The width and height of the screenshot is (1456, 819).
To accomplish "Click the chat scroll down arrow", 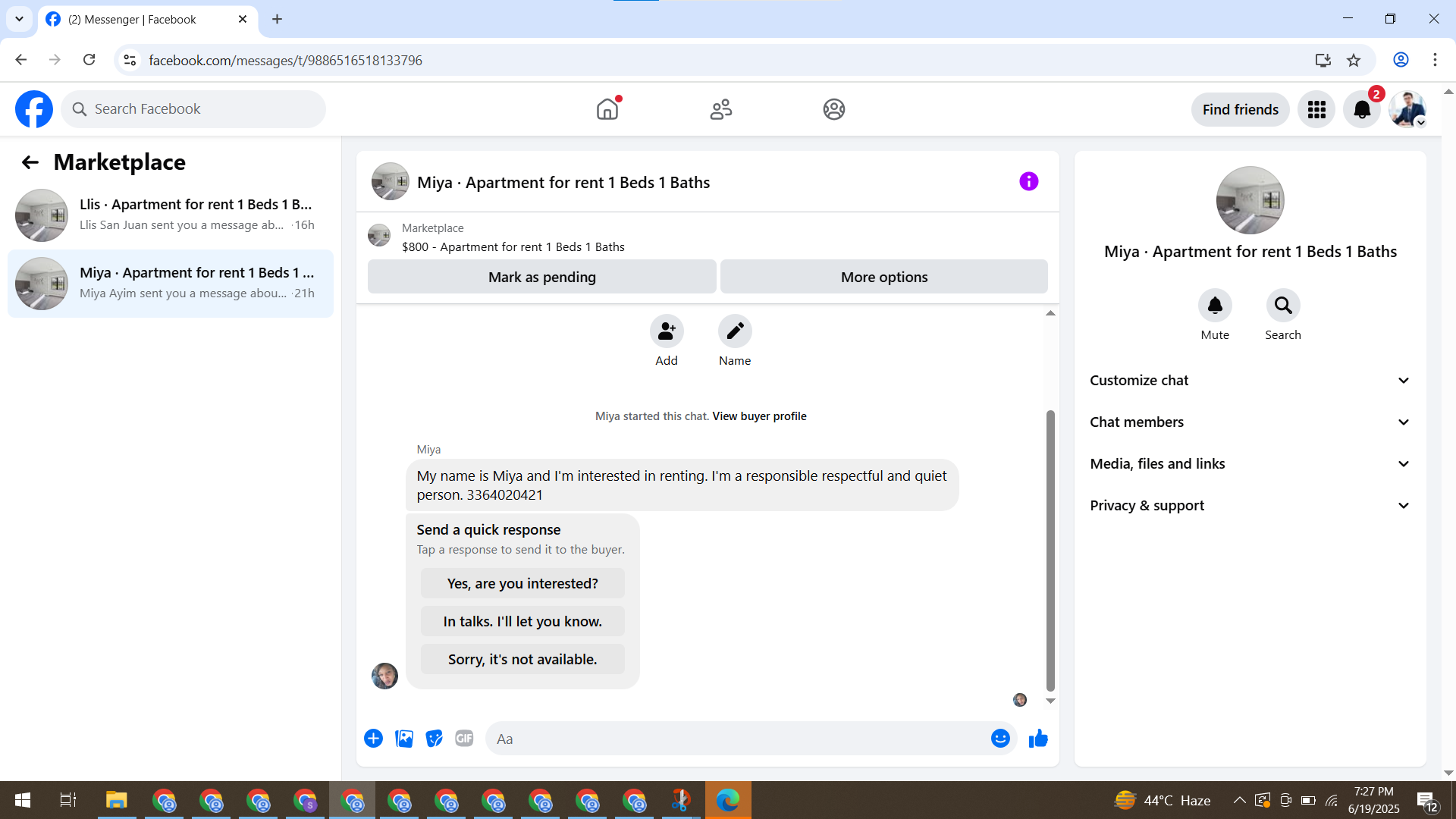I will (x=1050, y=701).
